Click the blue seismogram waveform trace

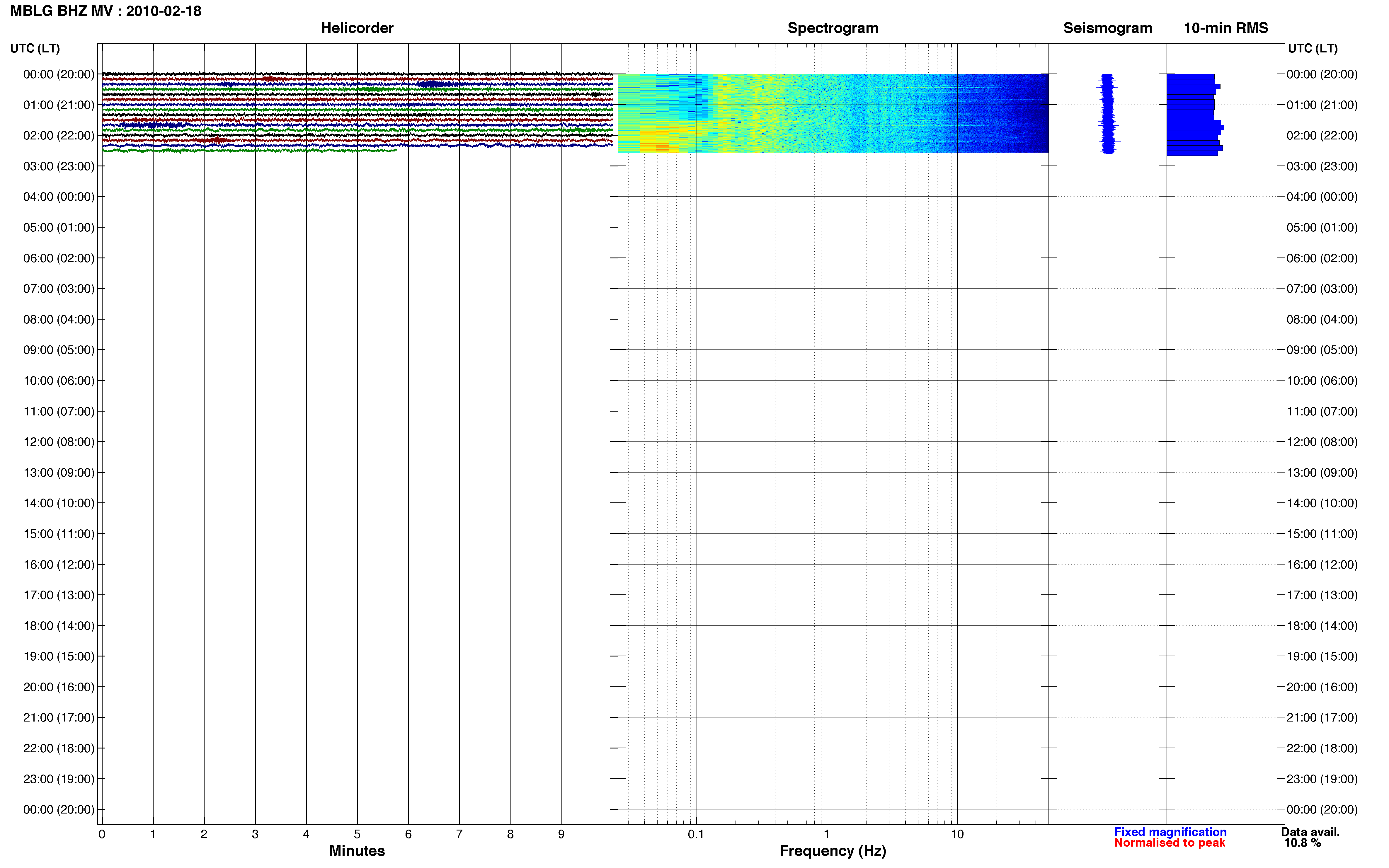click(1108, 114)
